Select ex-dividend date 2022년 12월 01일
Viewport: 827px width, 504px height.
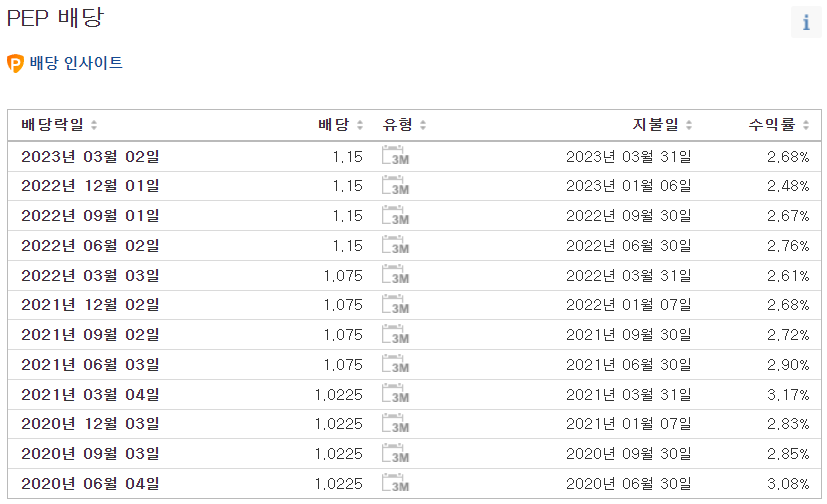[x=90, y=186]
